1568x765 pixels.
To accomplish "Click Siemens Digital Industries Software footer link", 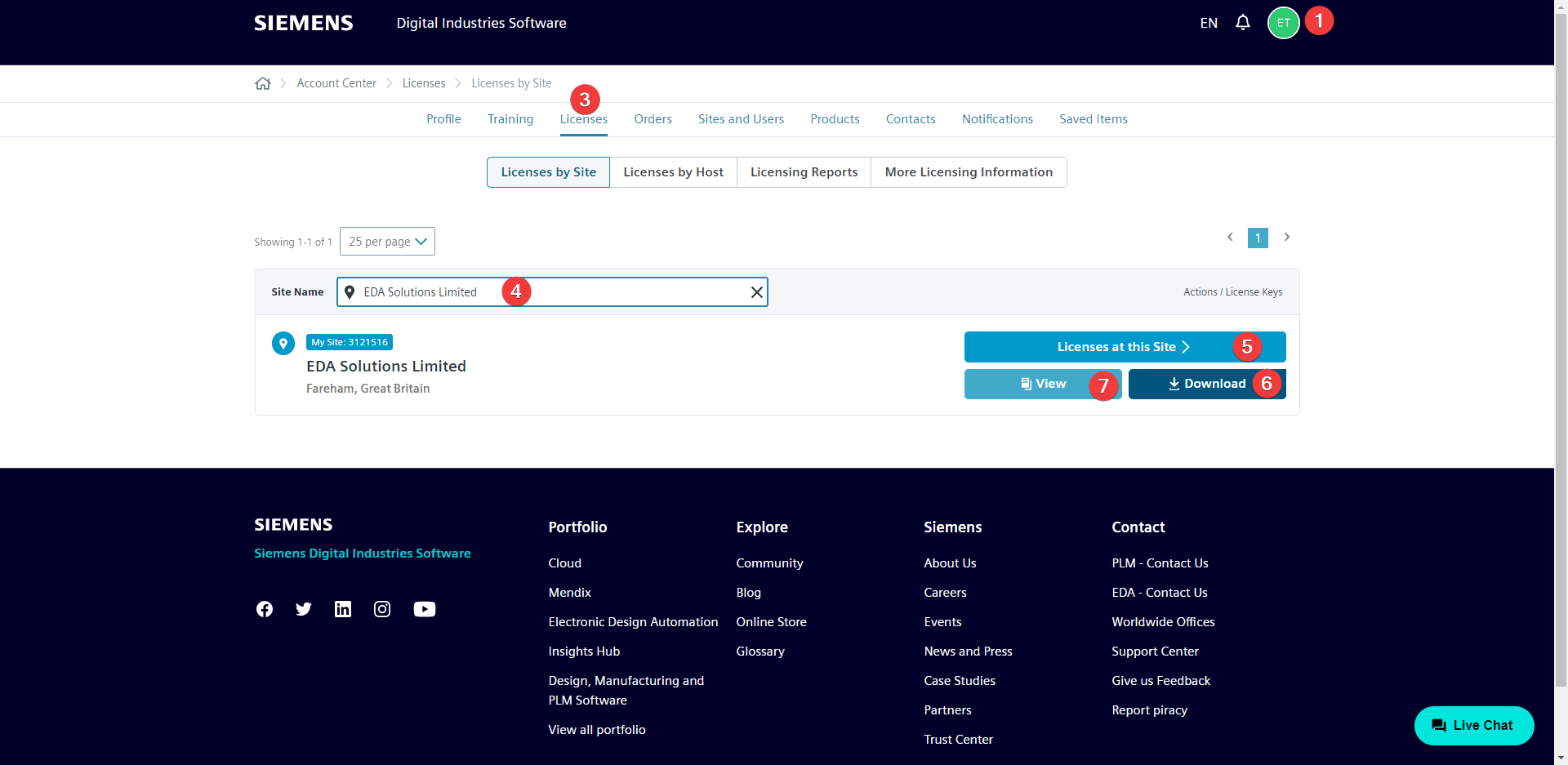I will pyautogui.click(x=363, y=554).
